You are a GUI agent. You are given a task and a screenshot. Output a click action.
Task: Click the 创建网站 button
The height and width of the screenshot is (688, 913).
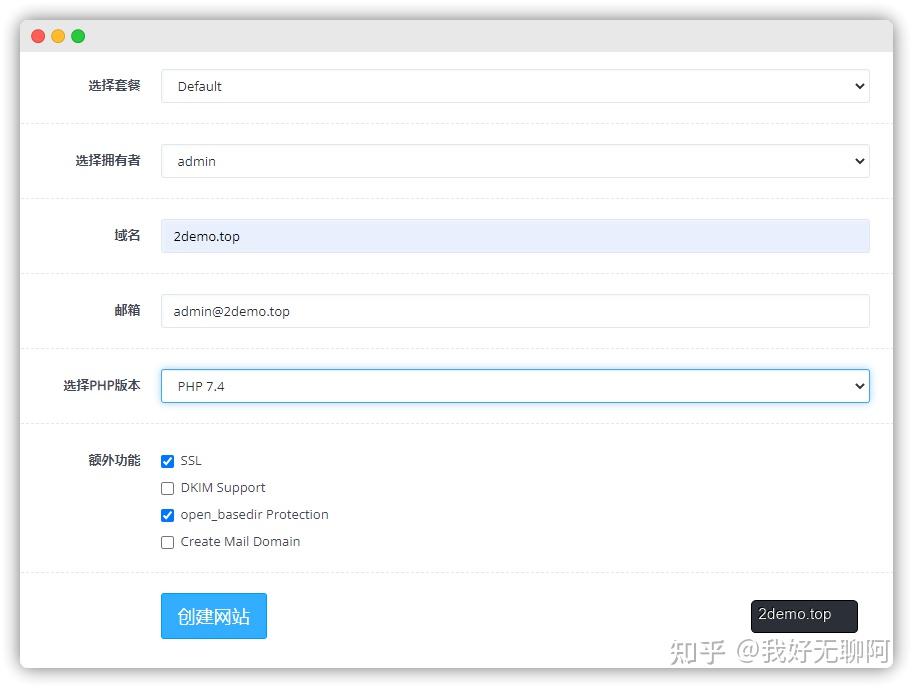[x=214, y=616]
